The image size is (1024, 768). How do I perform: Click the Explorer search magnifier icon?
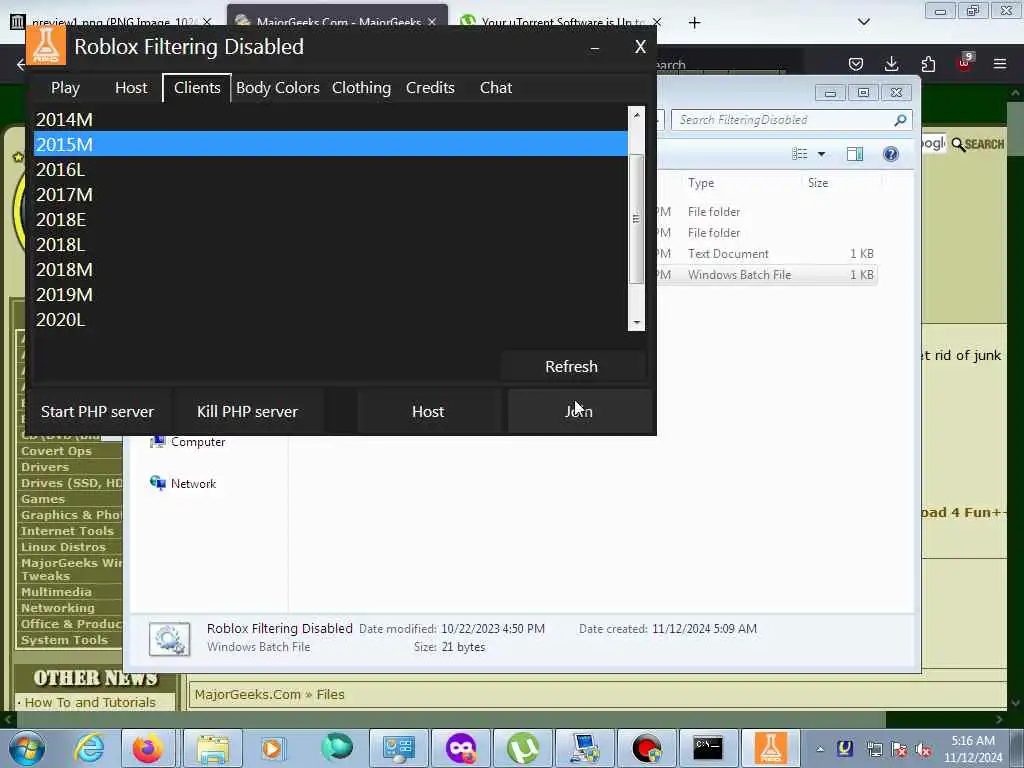click(x=900, y=120)
